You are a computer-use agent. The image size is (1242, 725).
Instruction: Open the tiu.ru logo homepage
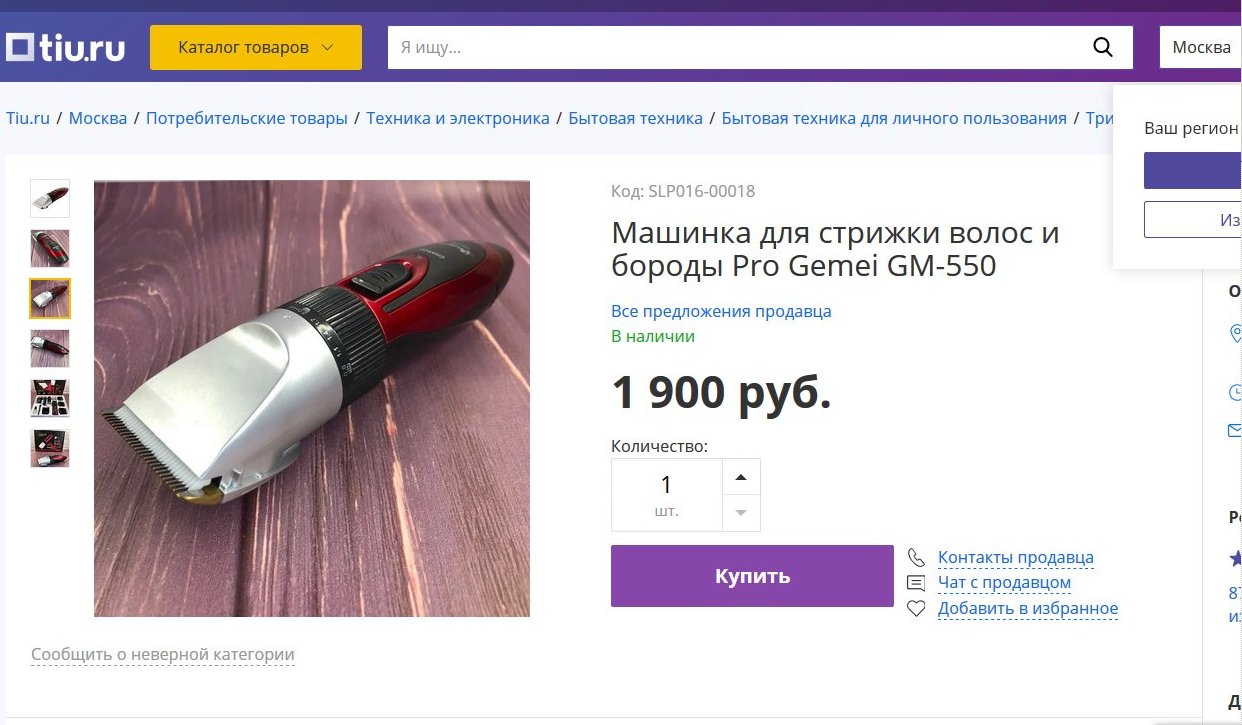[x=66, y=47]
